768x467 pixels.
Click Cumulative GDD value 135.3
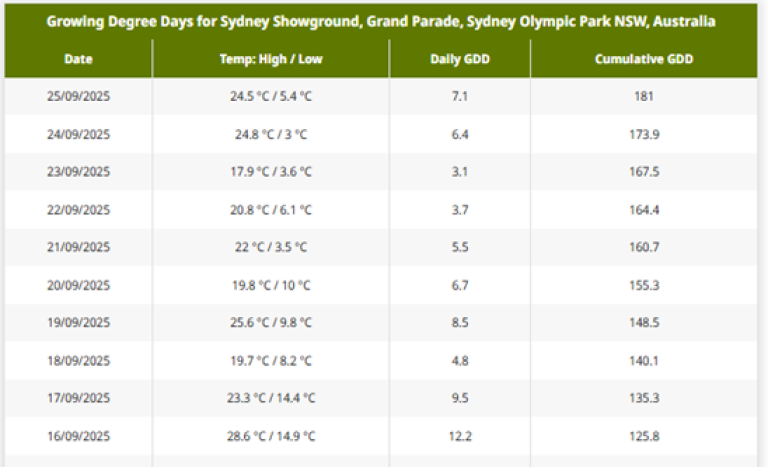point(644,398)
